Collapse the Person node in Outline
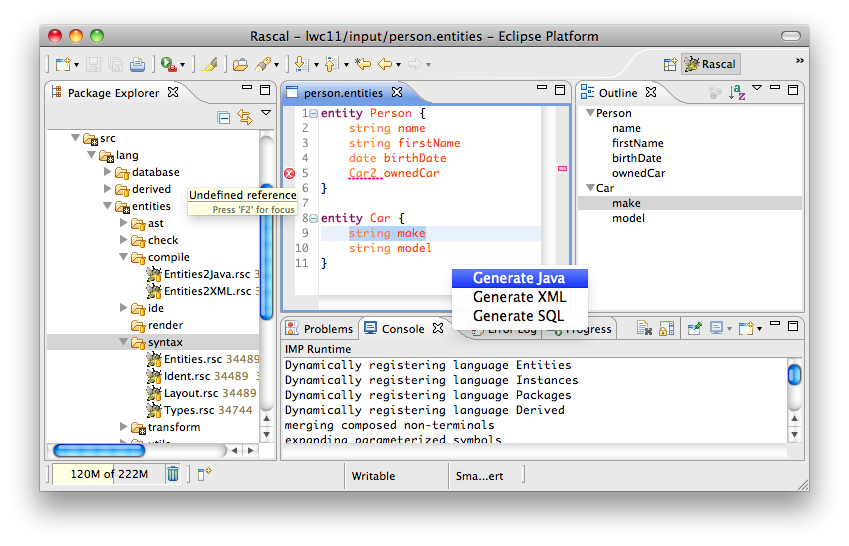This screenshot has height=546, width=849. 590,113
